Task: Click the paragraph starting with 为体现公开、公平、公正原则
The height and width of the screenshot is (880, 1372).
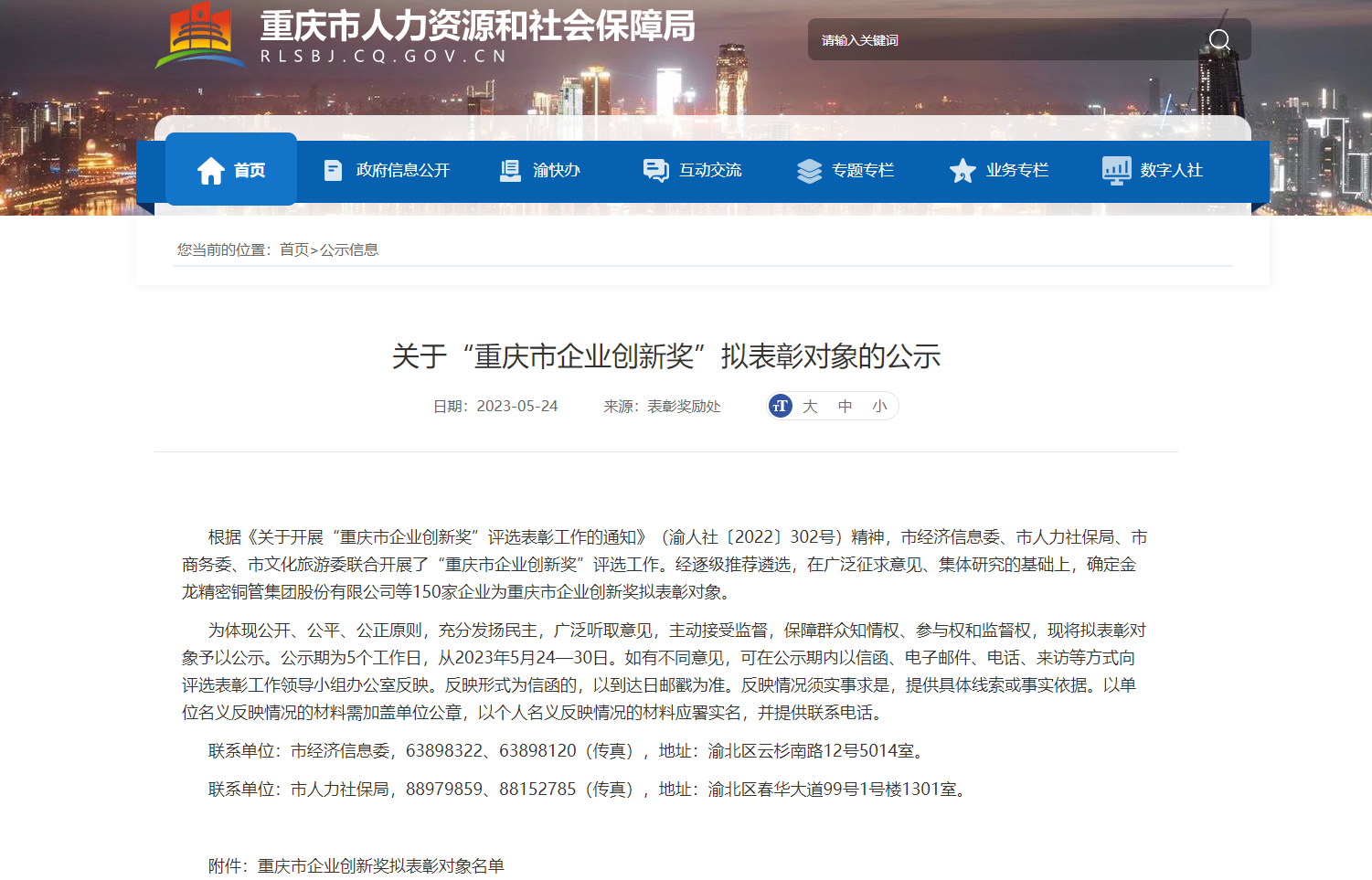Action: (x=665, y=672)
